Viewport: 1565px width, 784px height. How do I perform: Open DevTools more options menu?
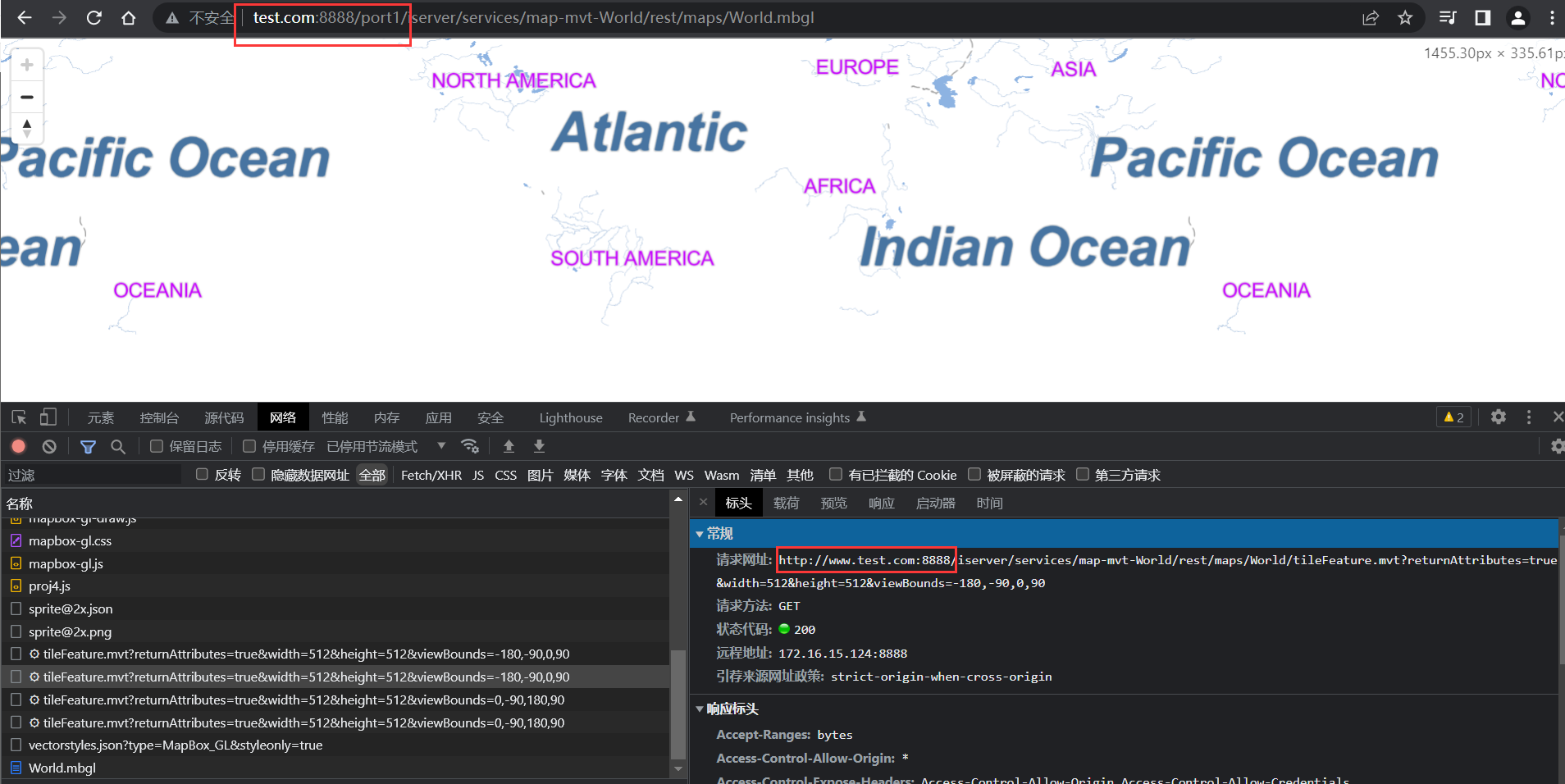pos(1529,417)
